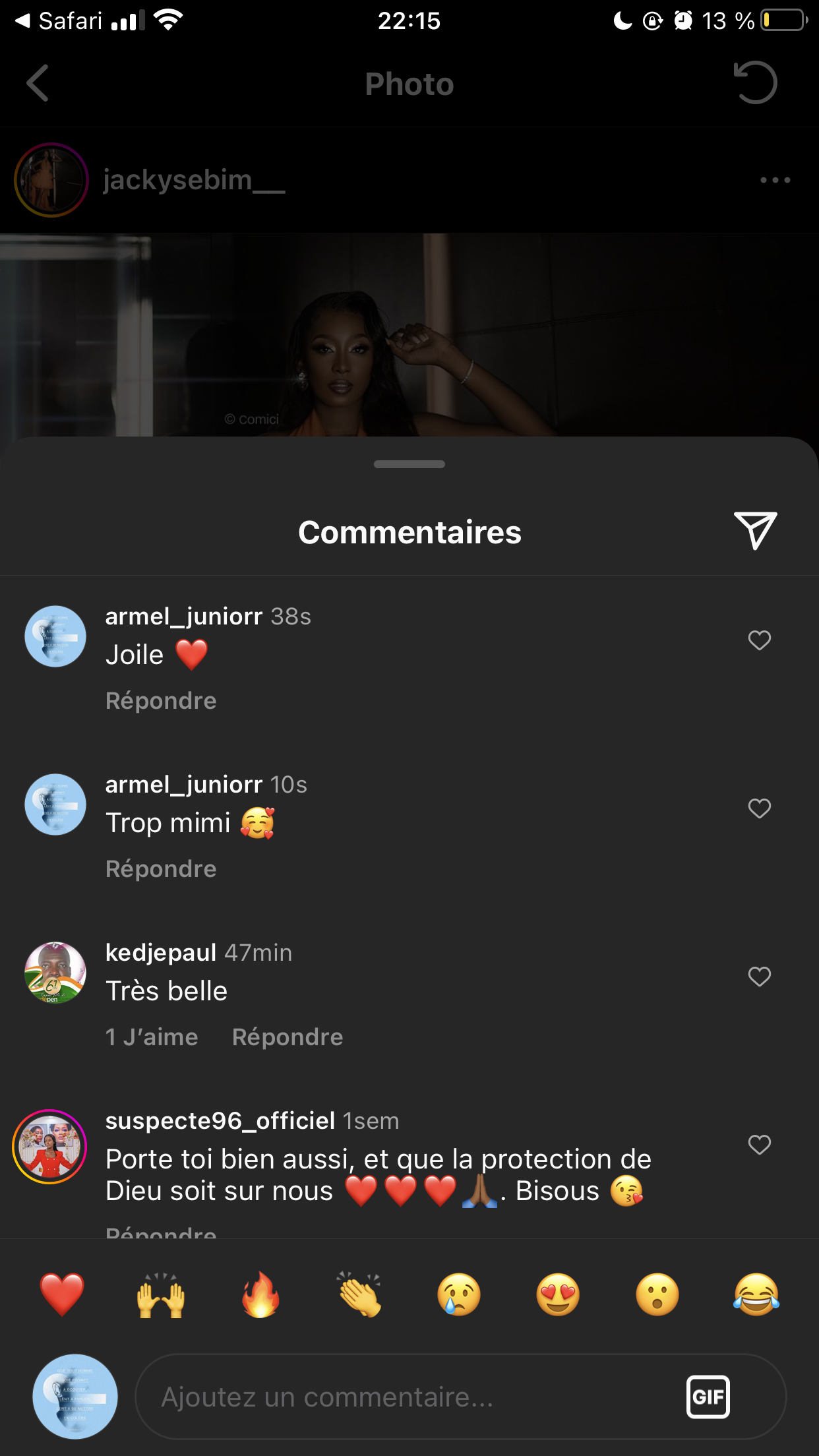Tap the comments sheet drag handle
819x1456 pixels.
coord(409,464)
